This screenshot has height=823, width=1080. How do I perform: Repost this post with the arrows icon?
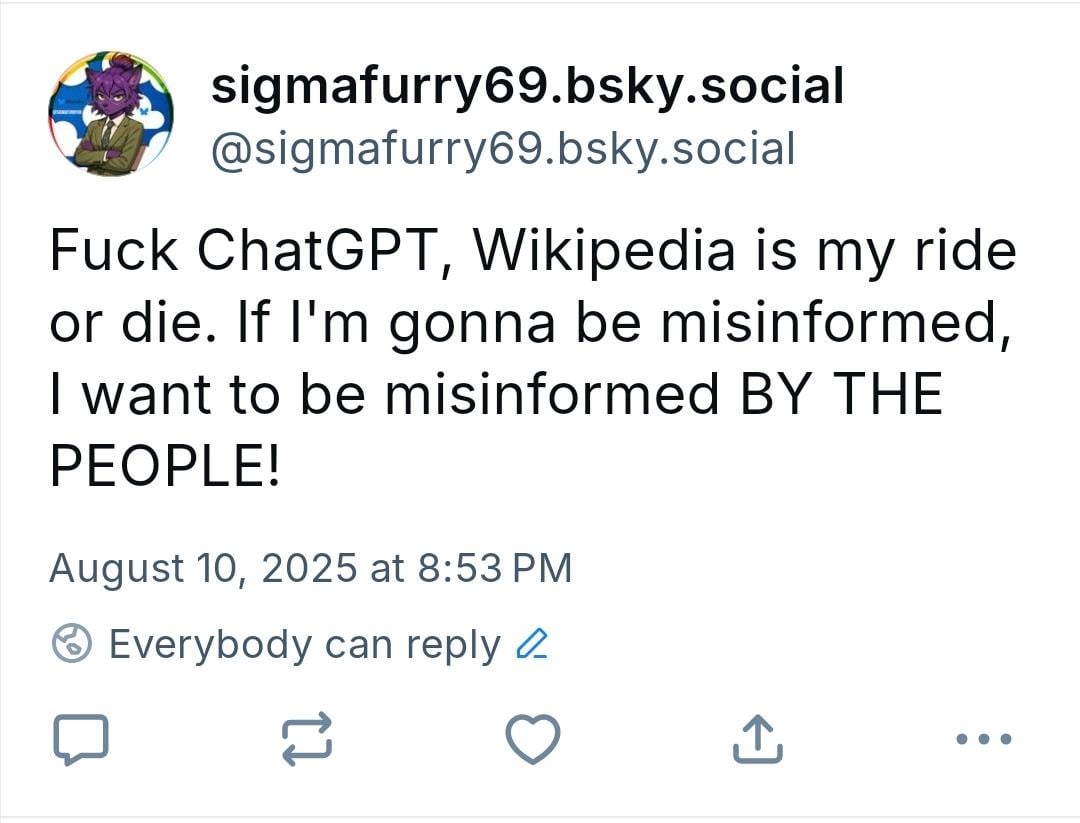(307, 739)
